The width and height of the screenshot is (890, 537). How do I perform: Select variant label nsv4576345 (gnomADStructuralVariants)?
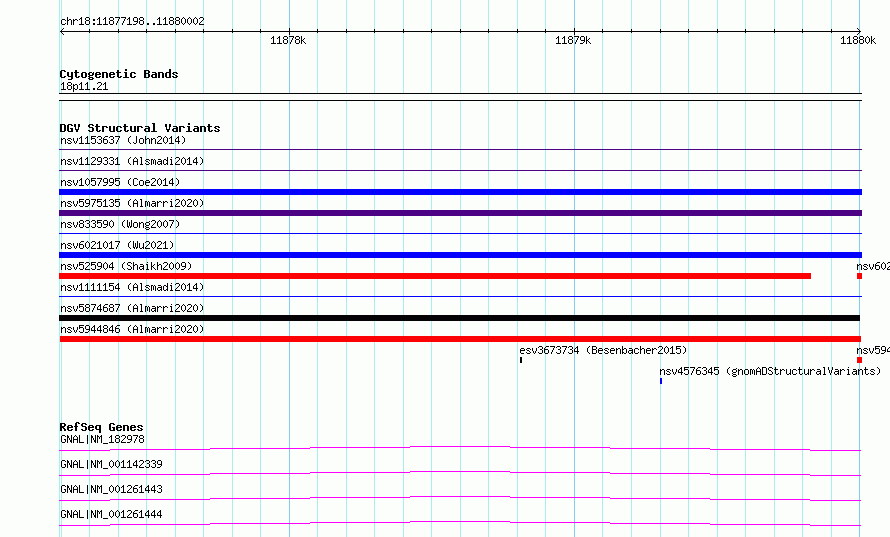click(x=770, y=371)
